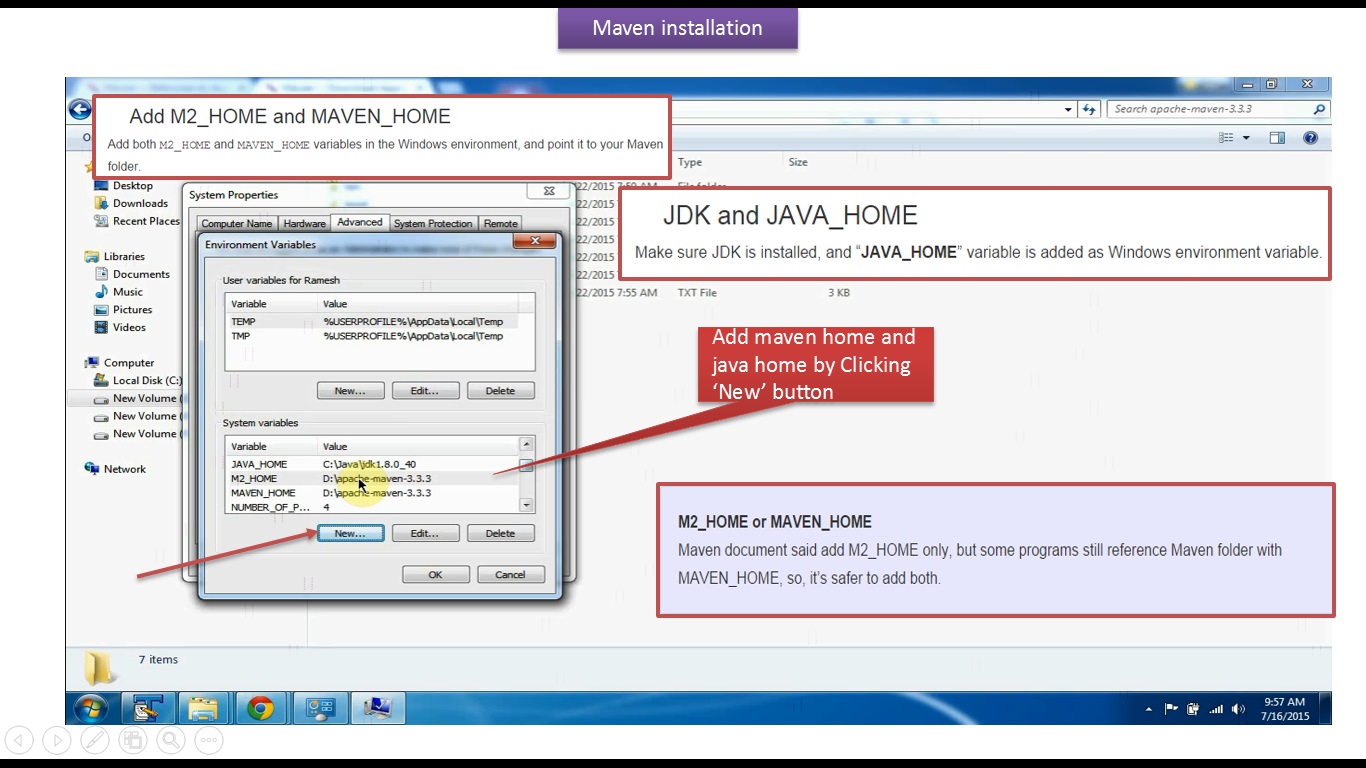Screen dimensions: 1366x768
Task: Click Delete in the user variables section
Action: click(x=500, y=390)
